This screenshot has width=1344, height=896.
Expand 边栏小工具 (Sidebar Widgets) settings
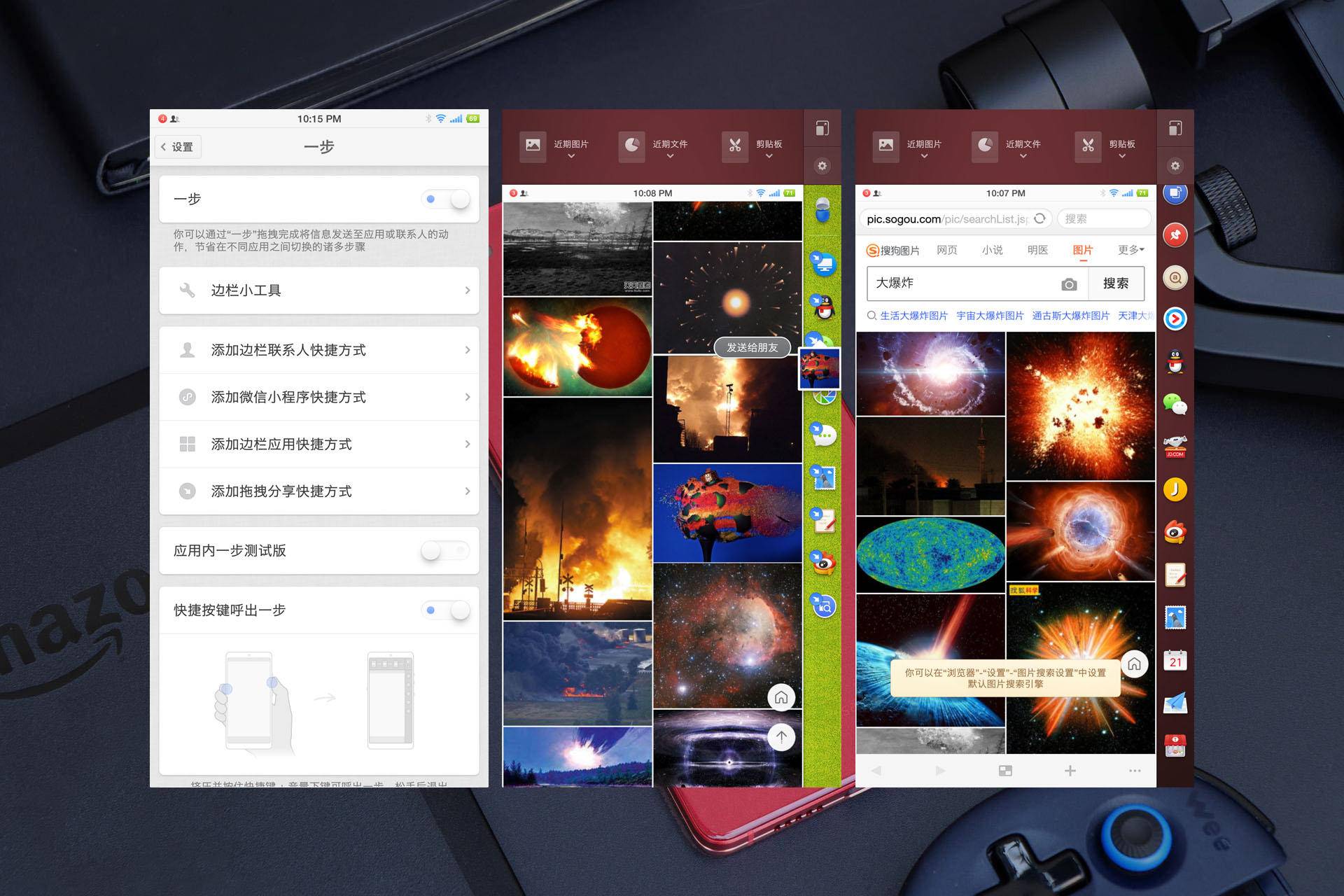pyautogui.click(x=316, y=291)
